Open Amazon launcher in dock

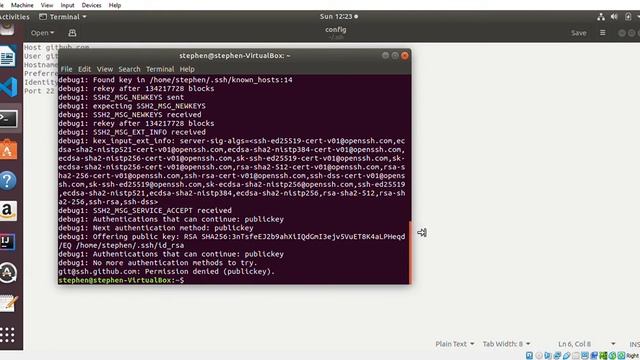pyautogui.click(x=8, y=211)
